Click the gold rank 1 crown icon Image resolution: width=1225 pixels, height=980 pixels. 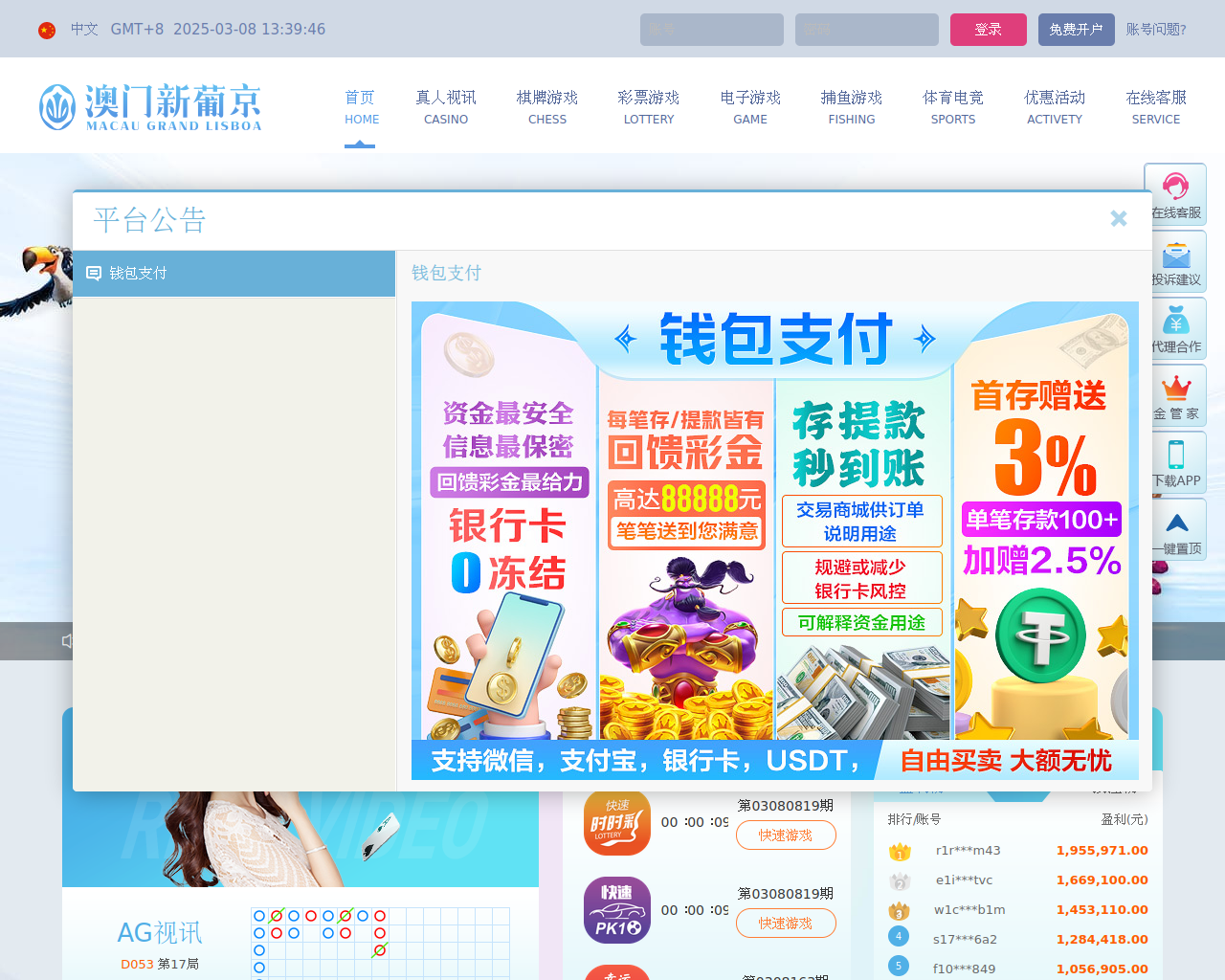900,851
